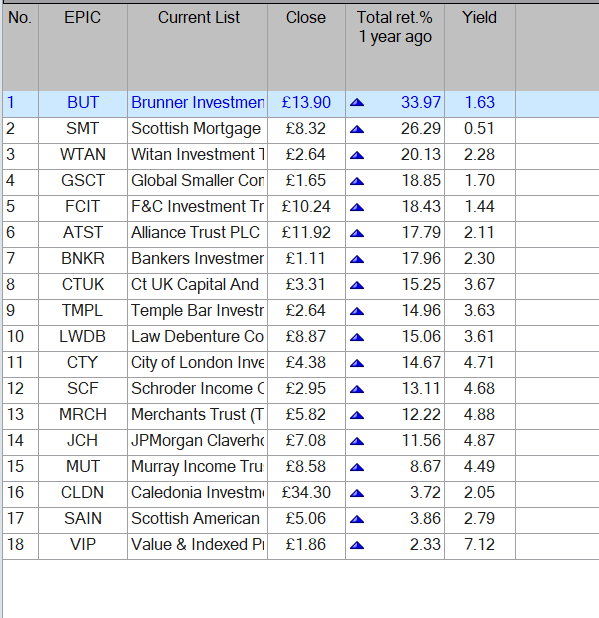Click the Witan Investment name cell
This screenshot has width=599, height=618.
click(x=197, y=154)
